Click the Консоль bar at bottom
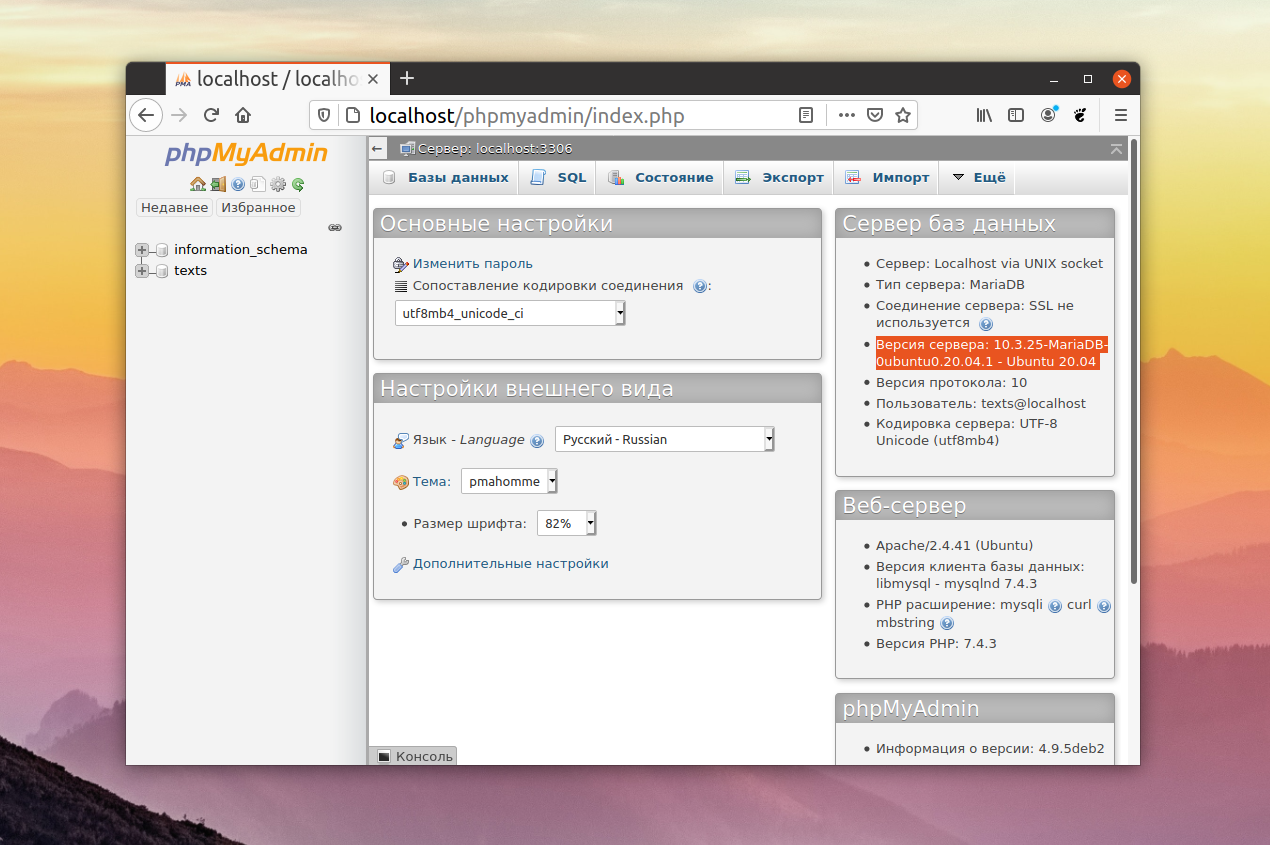Viewport: 1270px width, 845px height. click(415, 756)
